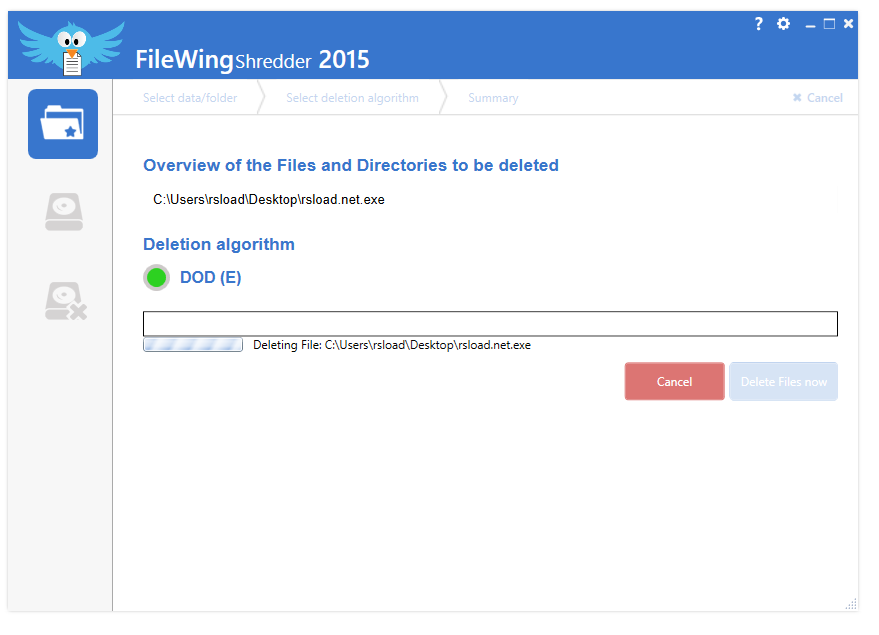Click the small striped file progress indicator
The image size is (879, 635).
(x=193, y=345)
